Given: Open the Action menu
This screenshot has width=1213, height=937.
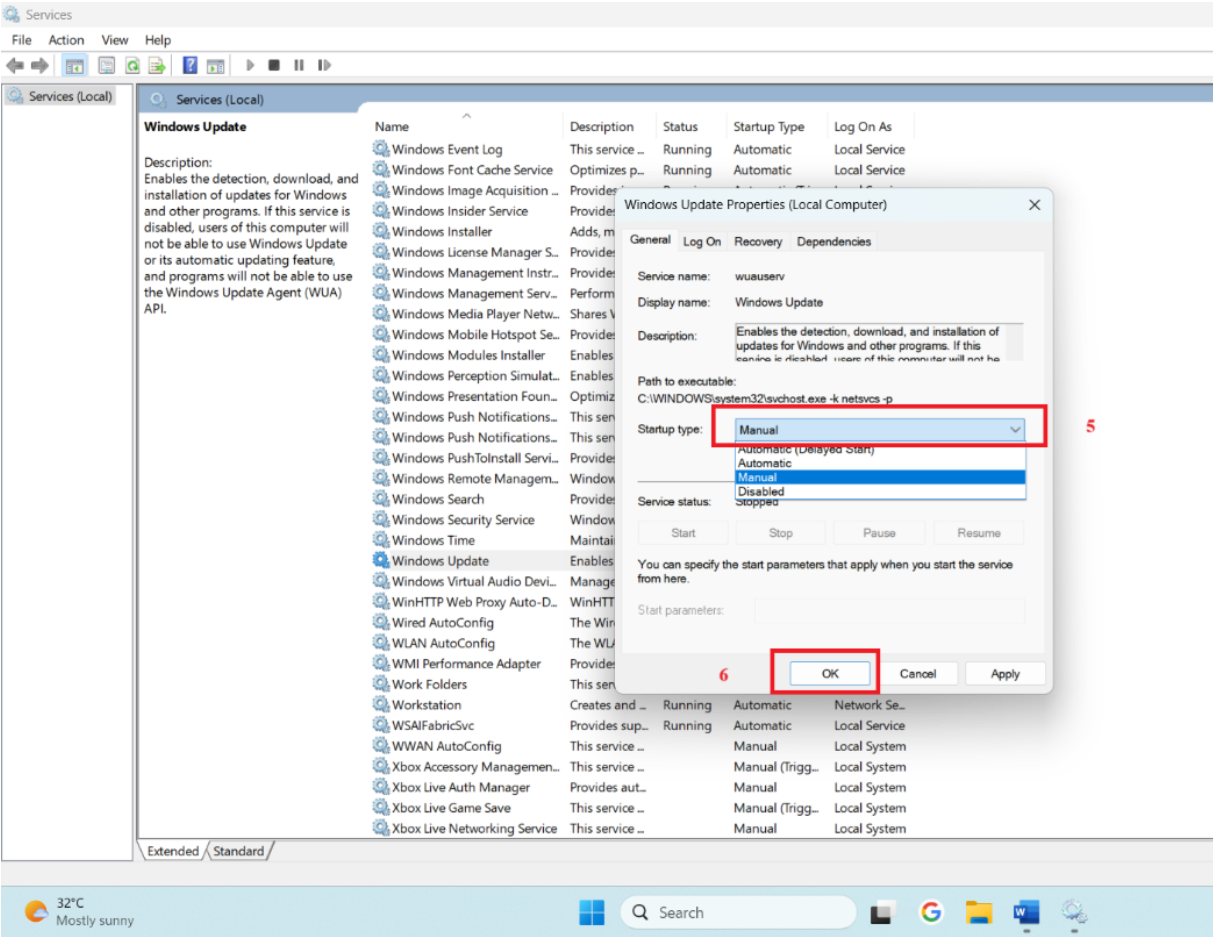Looking at the screenshot, I should tap(67, 40).
